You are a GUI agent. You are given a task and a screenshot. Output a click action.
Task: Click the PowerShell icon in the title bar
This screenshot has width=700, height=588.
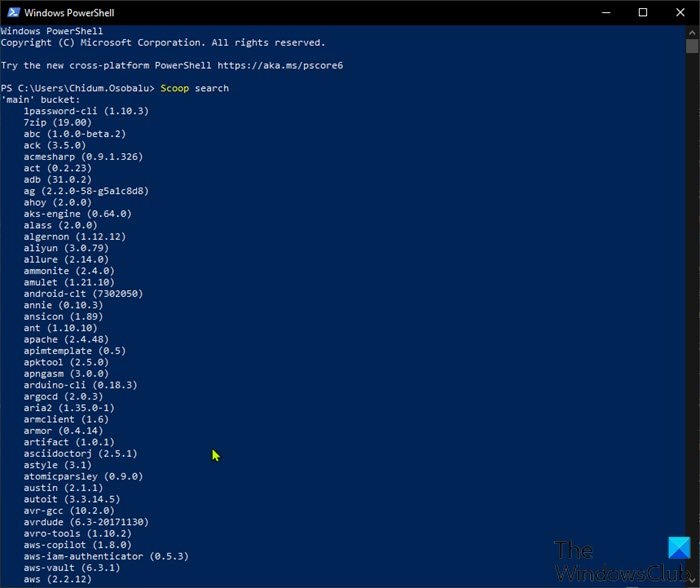click(13, 13)
